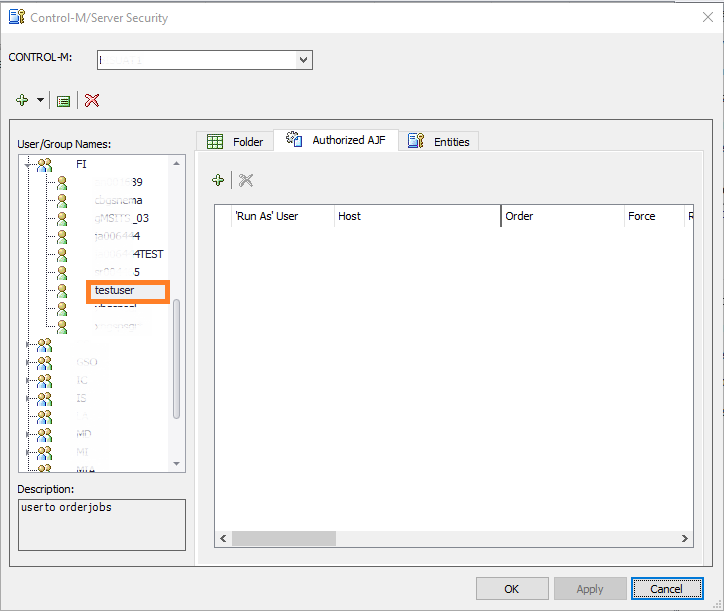
Task: Click the IC group people icon
Action: coord(45,381)
